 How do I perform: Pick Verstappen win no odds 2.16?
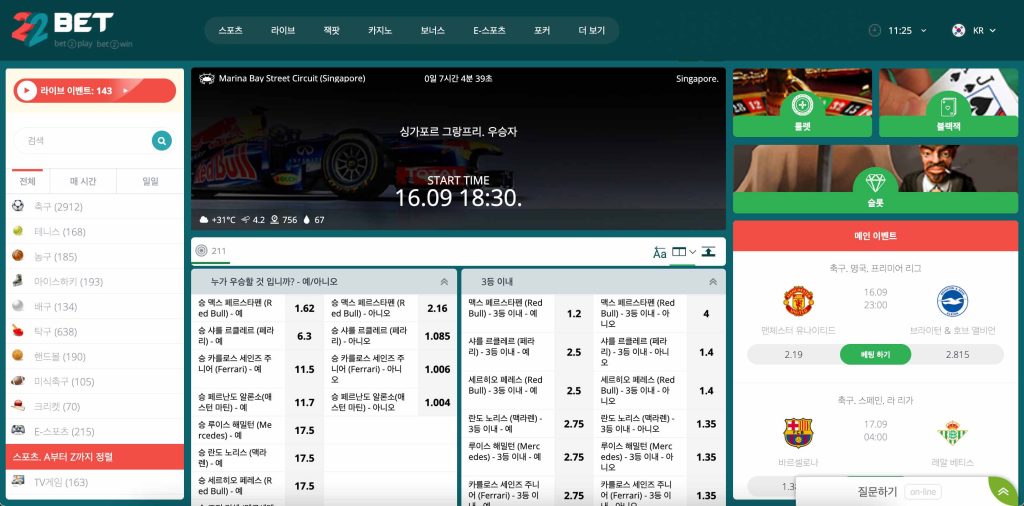click(437, 308)
